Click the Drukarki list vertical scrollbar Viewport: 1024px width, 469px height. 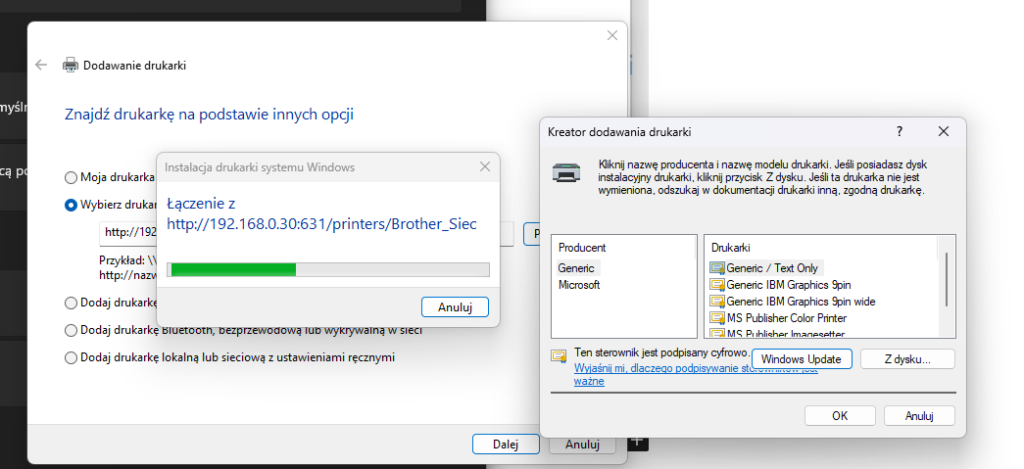[946, 279]
